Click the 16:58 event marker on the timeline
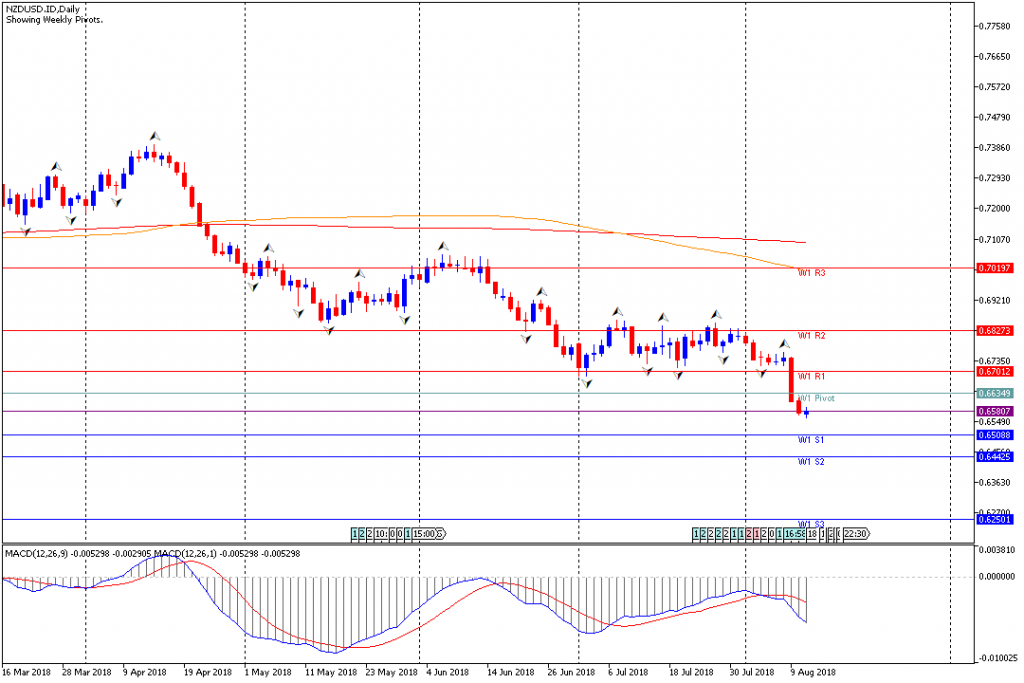Image resolution: width=1024 pixels, height=683 pixels. click(794, 534)
